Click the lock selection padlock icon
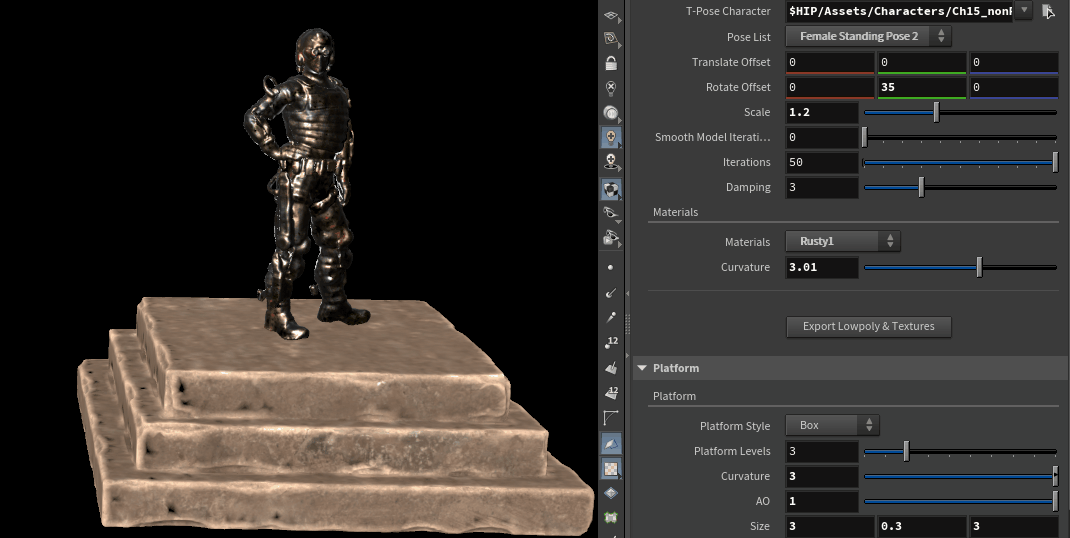Image resolution: width=1070 pixels, height=538 pixels. click(611, 62)
